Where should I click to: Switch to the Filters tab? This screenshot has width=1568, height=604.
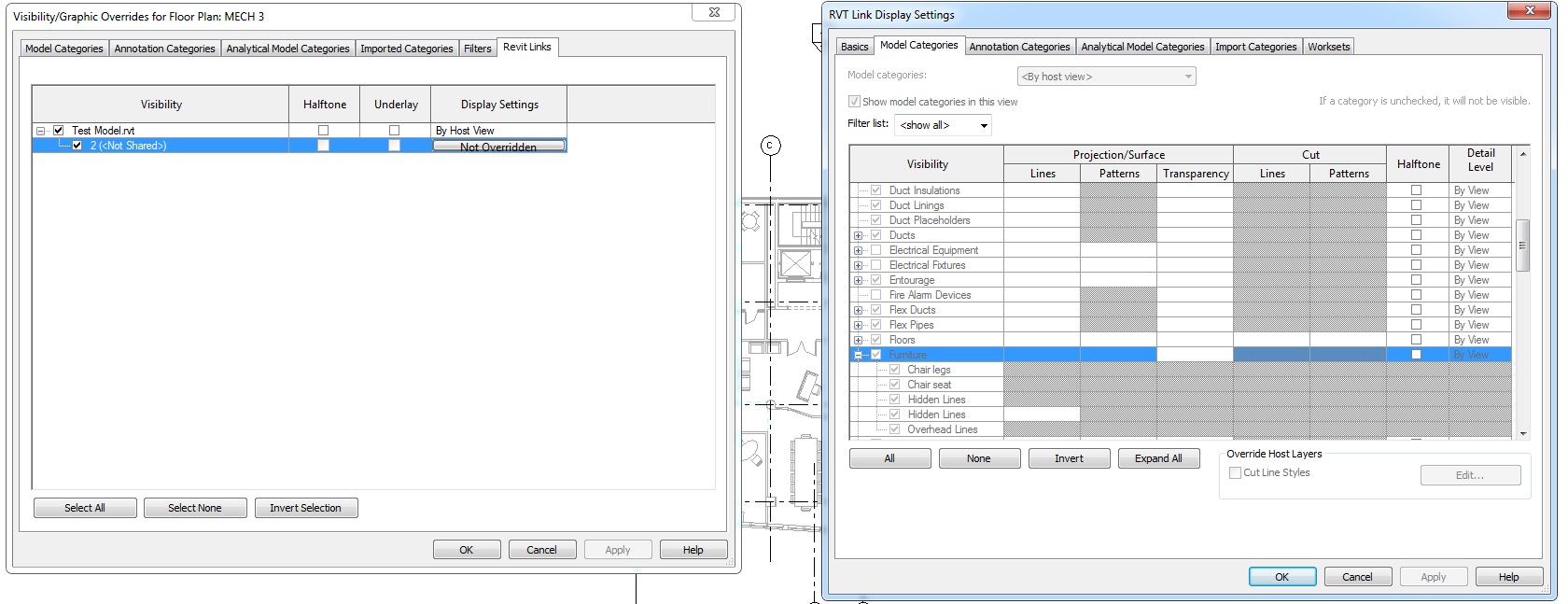[477, 49]
